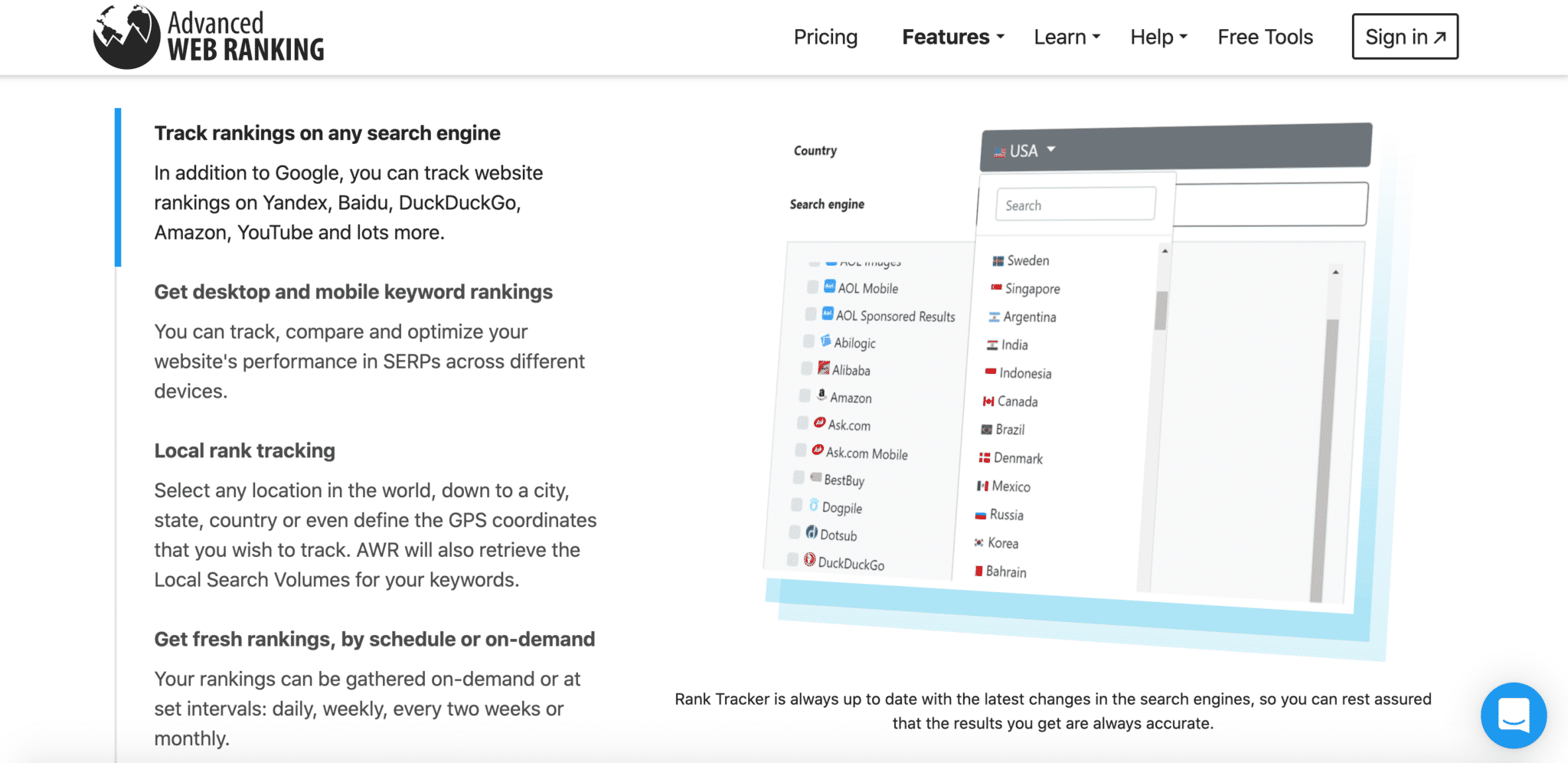Click the Amazon engine icon
Viewport: 1568px width, 763px height.
[822, 395]
